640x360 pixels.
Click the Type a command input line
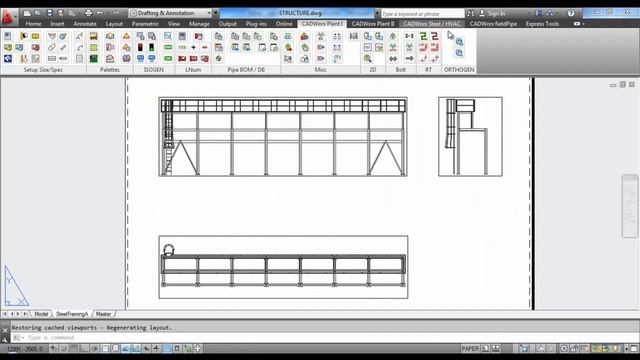(x=327, y=338)
